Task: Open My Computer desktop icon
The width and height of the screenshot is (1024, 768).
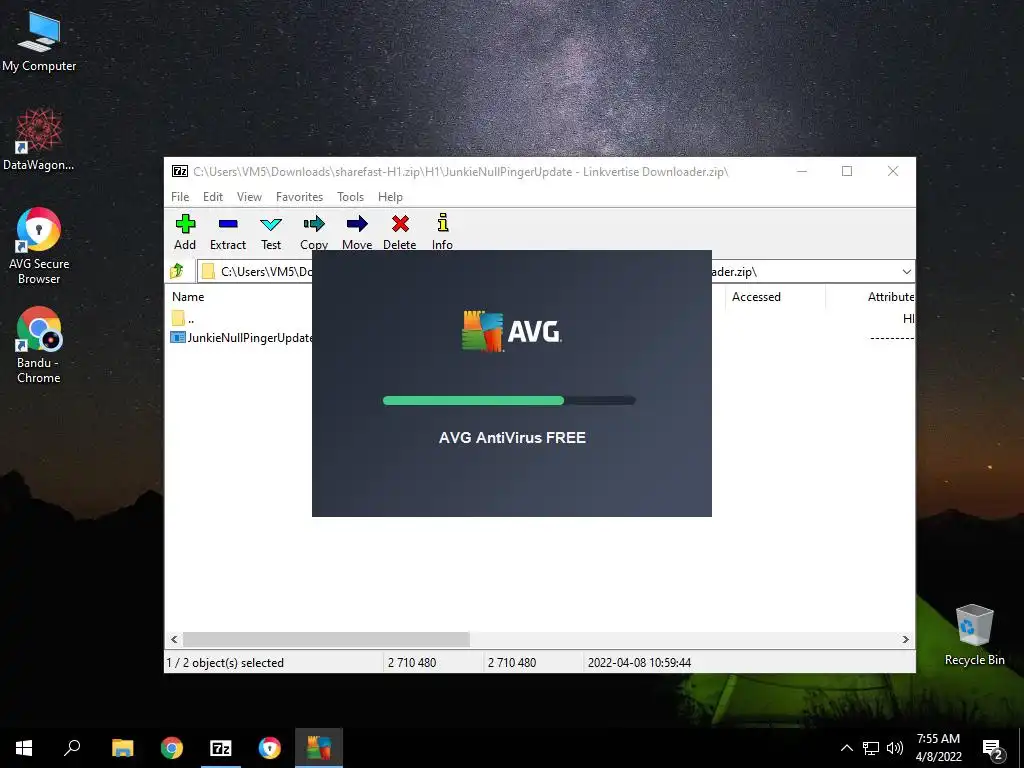Action: tap(39, 40)
